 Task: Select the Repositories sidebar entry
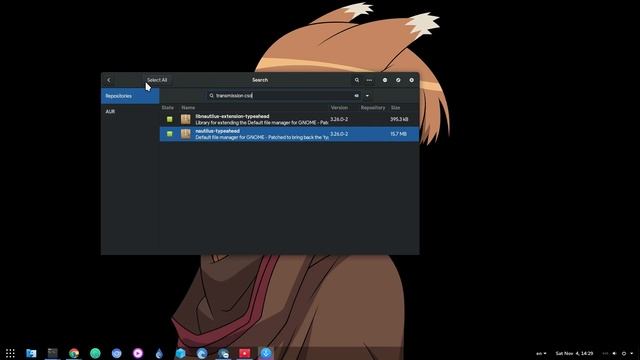coord(130,96)
